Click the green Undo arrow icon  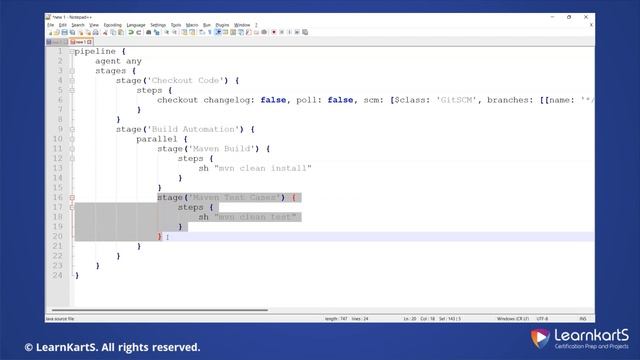pyautogui.click(x=130, y=32)
